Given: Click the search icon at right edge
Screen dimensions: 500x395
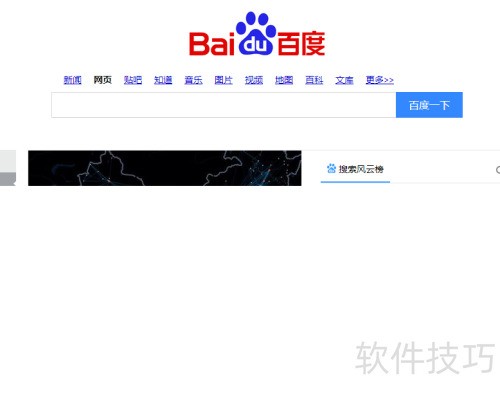Looking at the screenshot, I should pyautogui.click(x=498, y=170).
